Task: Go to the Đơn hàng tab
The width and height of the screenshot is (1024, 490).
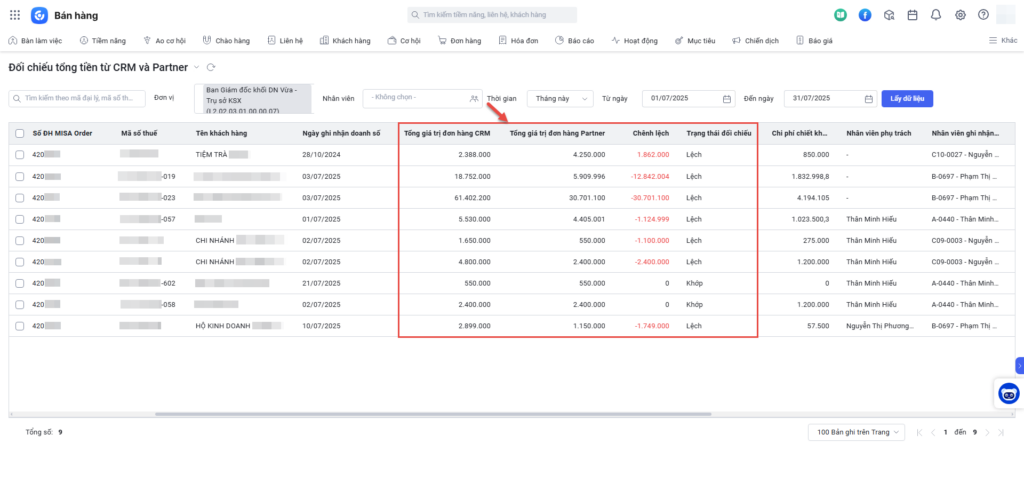Action: tap(459, 41)
